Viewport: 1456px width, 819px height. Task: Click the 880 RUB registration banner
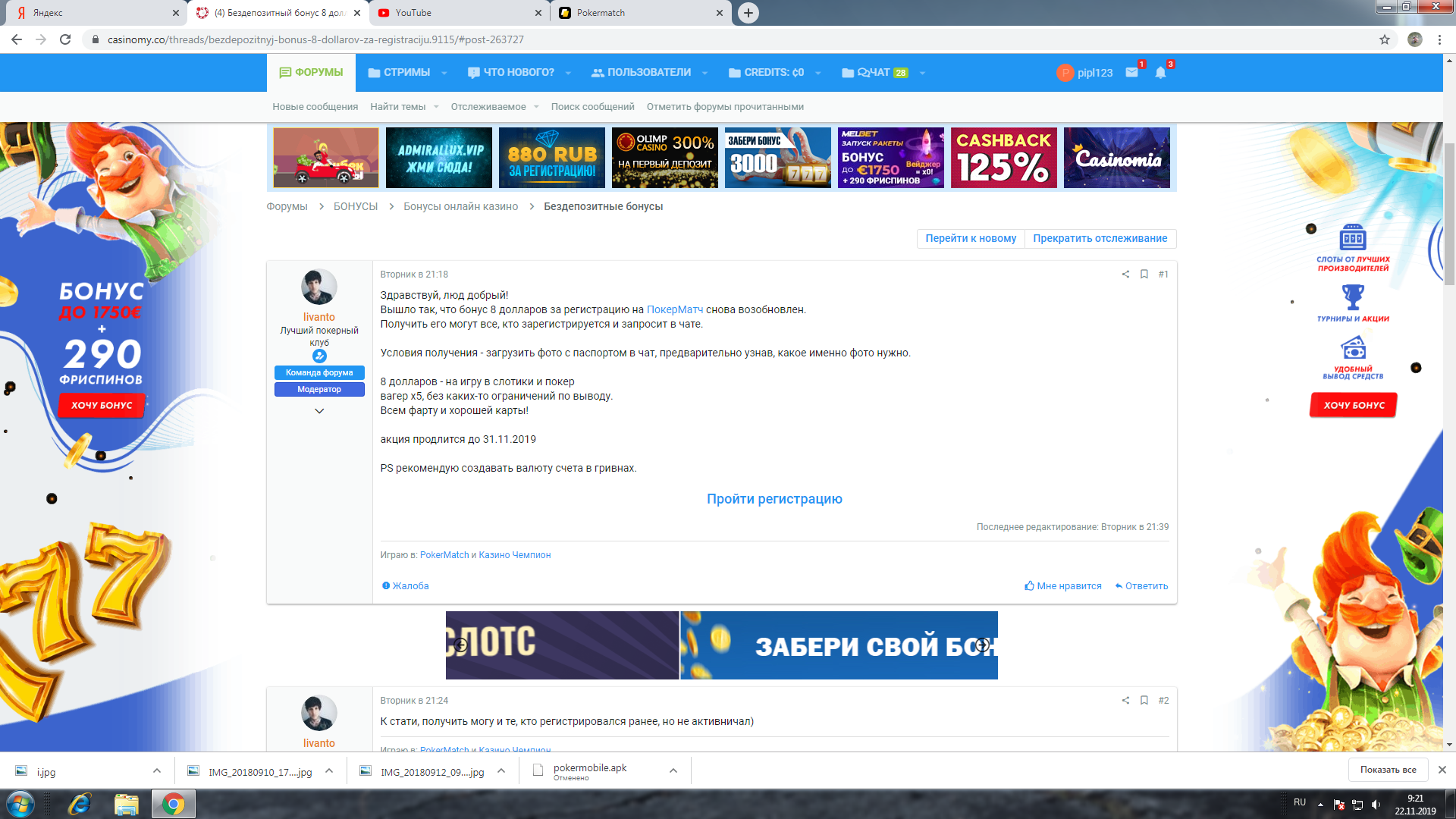point(552,158)
